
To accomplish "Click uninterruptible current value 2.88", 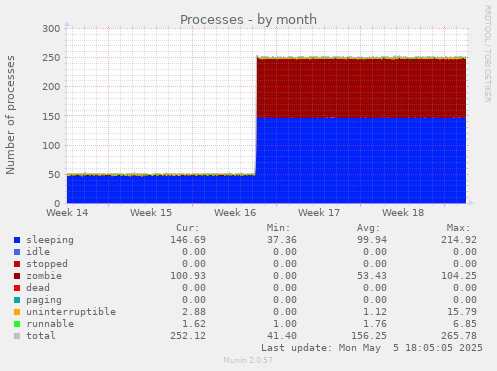I will (194, 312).
